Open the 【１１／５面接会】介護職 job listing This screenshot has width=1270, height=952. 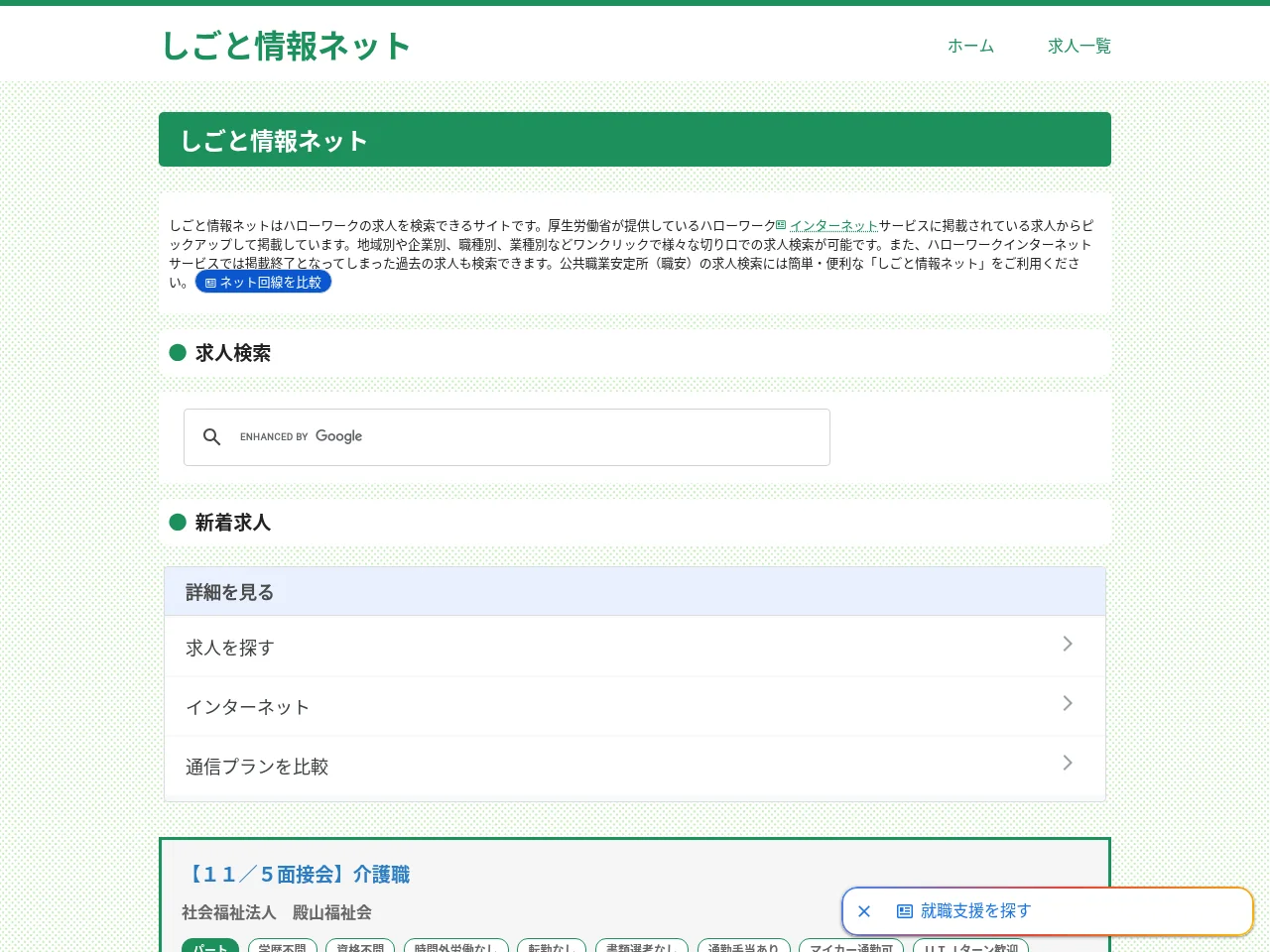coord(296,875)
